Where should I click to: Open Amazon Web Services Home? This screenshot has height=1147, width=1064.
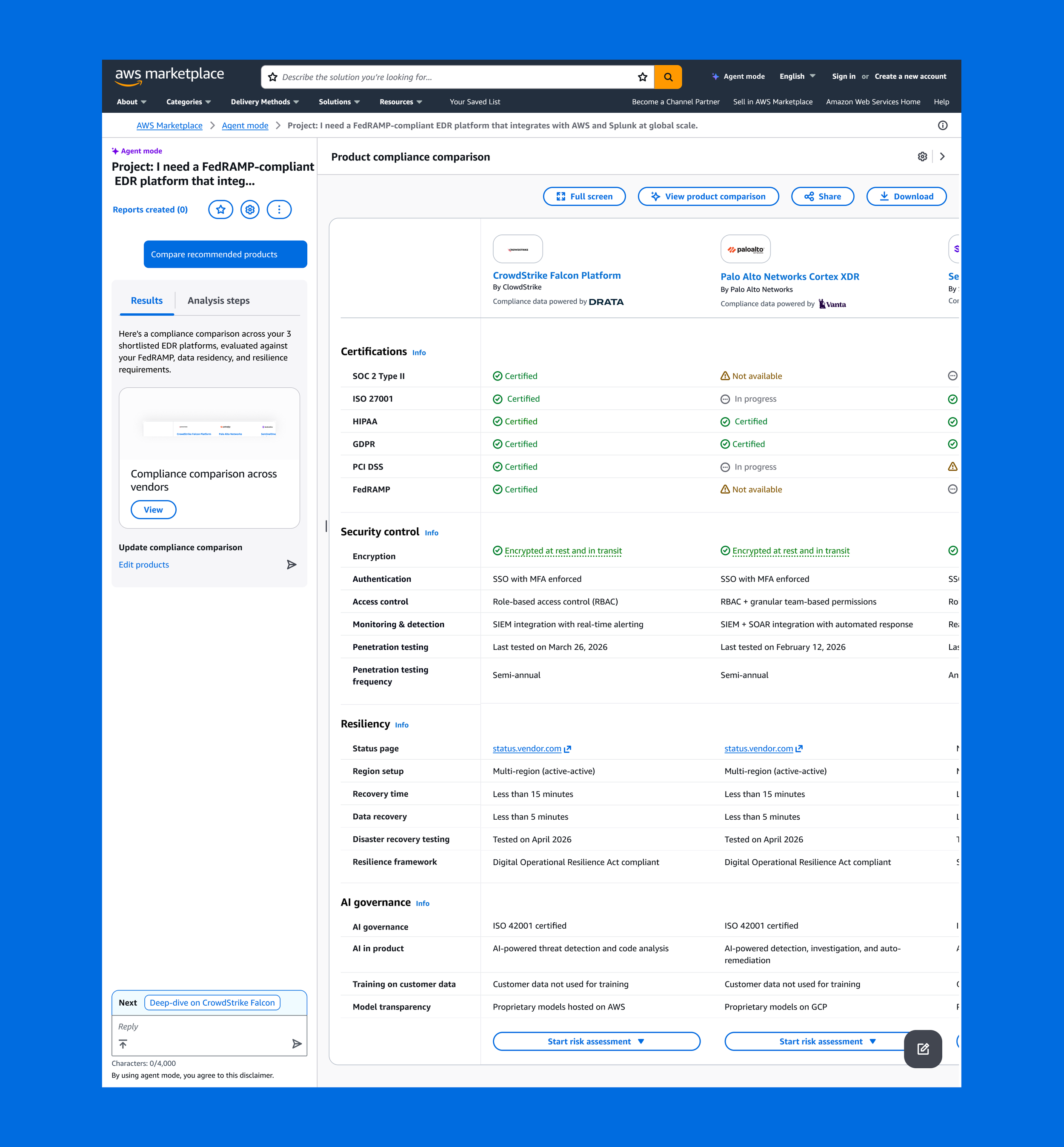point(873,102)
